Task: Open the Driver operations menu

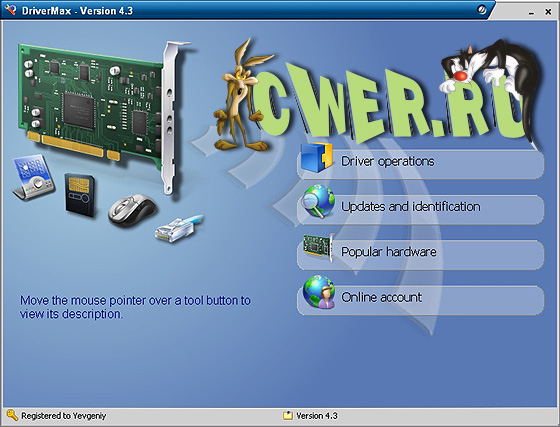Action: coord(421,164)
